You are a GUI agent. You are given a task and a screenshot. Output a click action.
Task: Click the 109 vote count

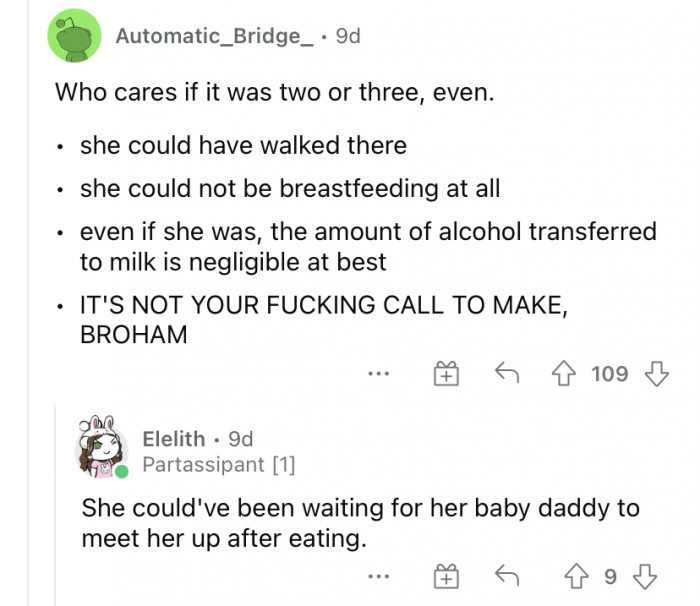(610, 374)
